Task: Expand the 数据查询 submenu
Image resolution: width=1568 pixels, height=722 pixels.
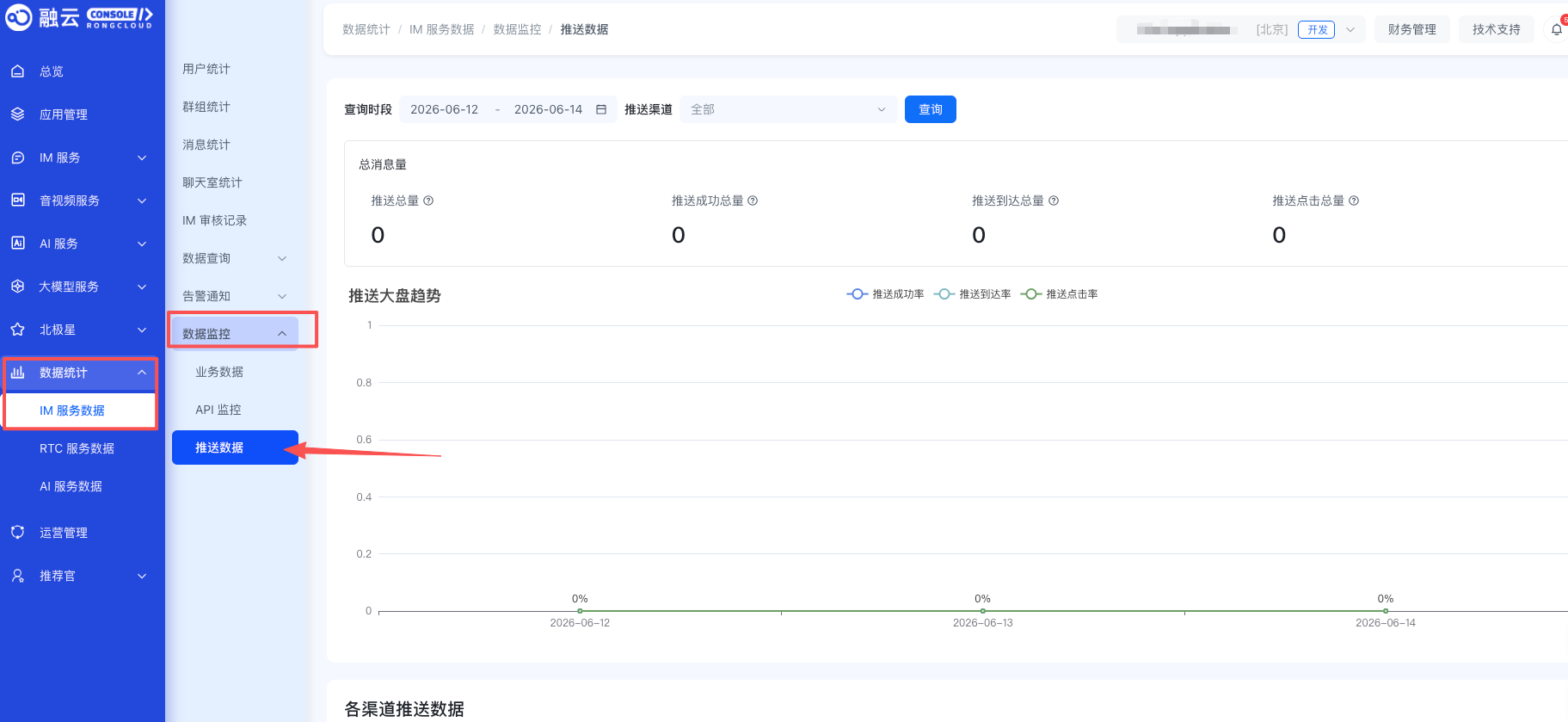Action: coord(235,258)
